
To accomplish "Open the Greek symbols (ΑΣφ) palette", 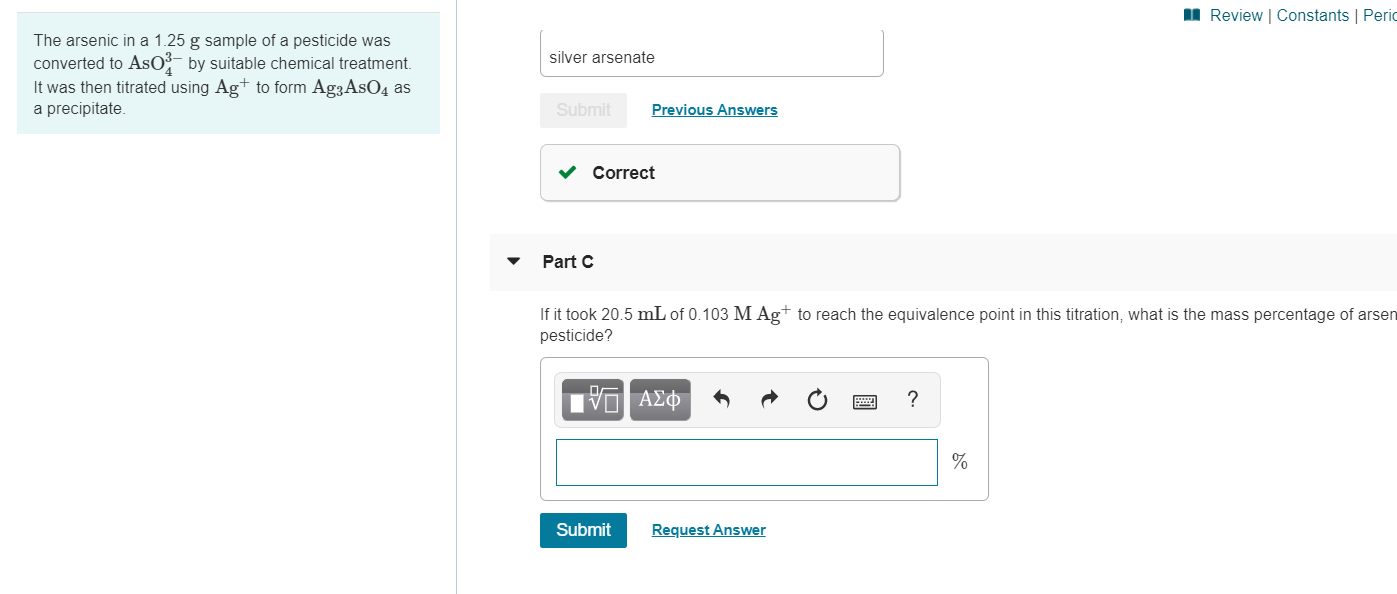I will click(660, 399).
